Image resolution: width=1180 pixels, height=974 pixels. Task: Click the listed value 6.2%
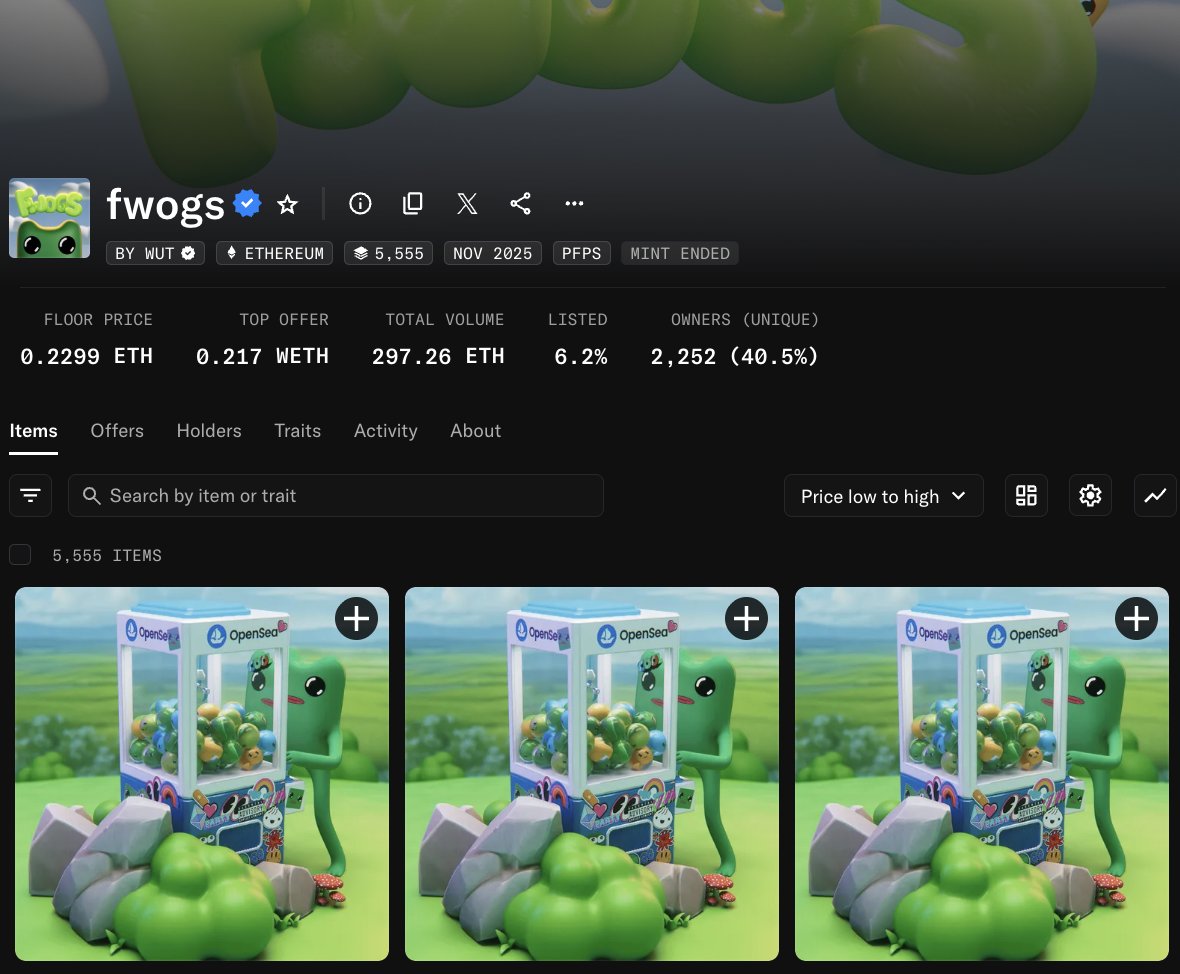pos(580,356)
